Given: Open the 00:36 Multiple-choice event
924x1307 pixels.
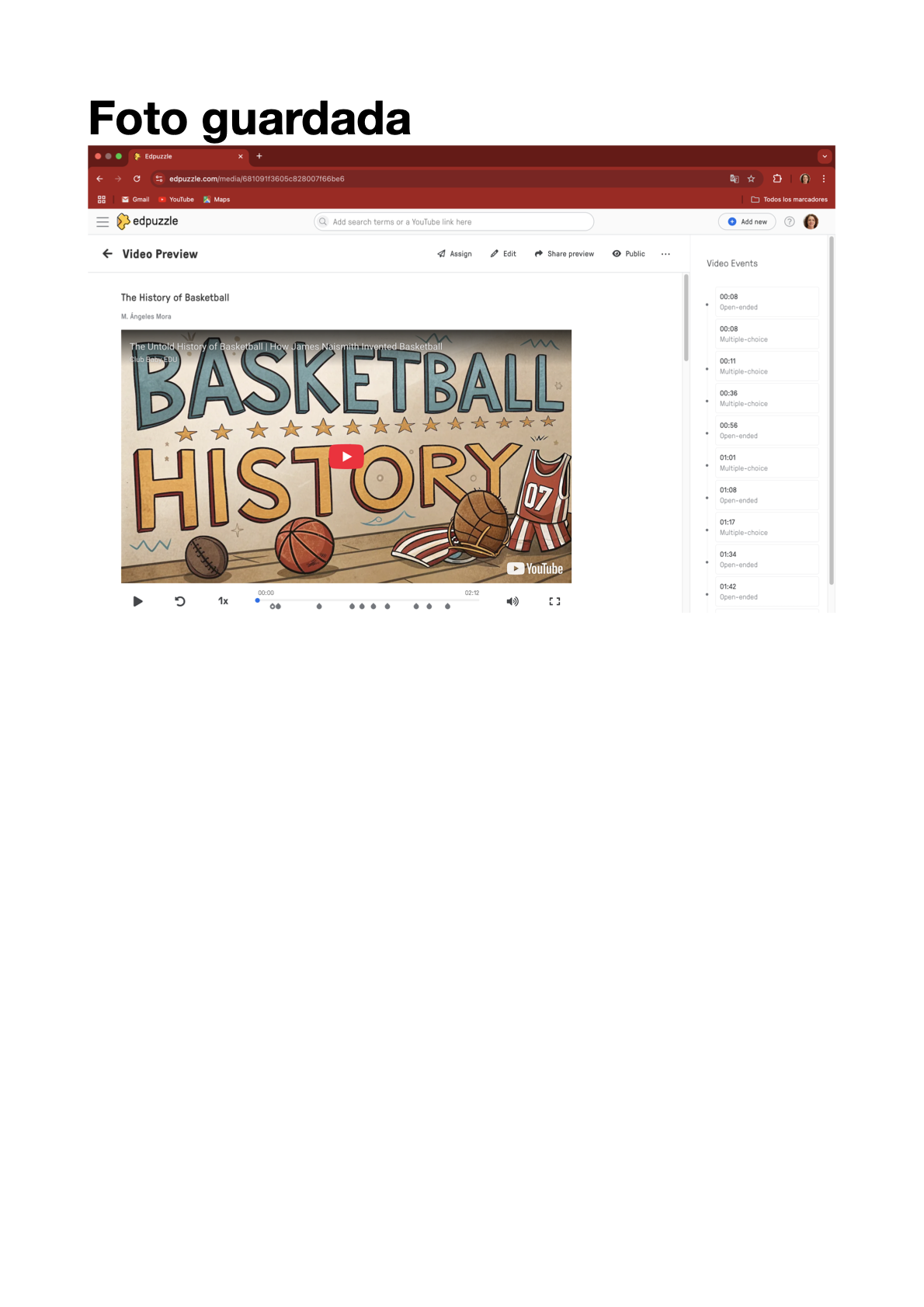Looking at the screenshot, I should 766,398.
